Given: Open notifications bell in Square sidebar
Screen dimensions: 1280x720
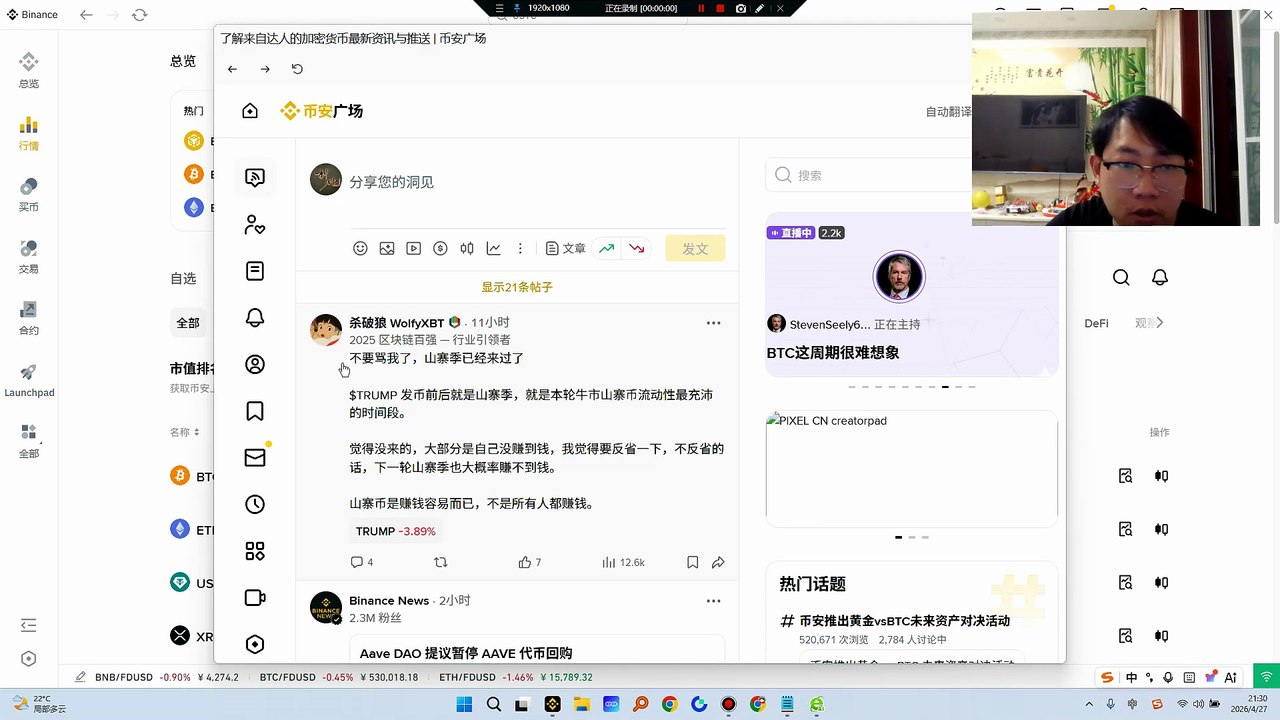Looking at the screenshot, I should [255, 318].
